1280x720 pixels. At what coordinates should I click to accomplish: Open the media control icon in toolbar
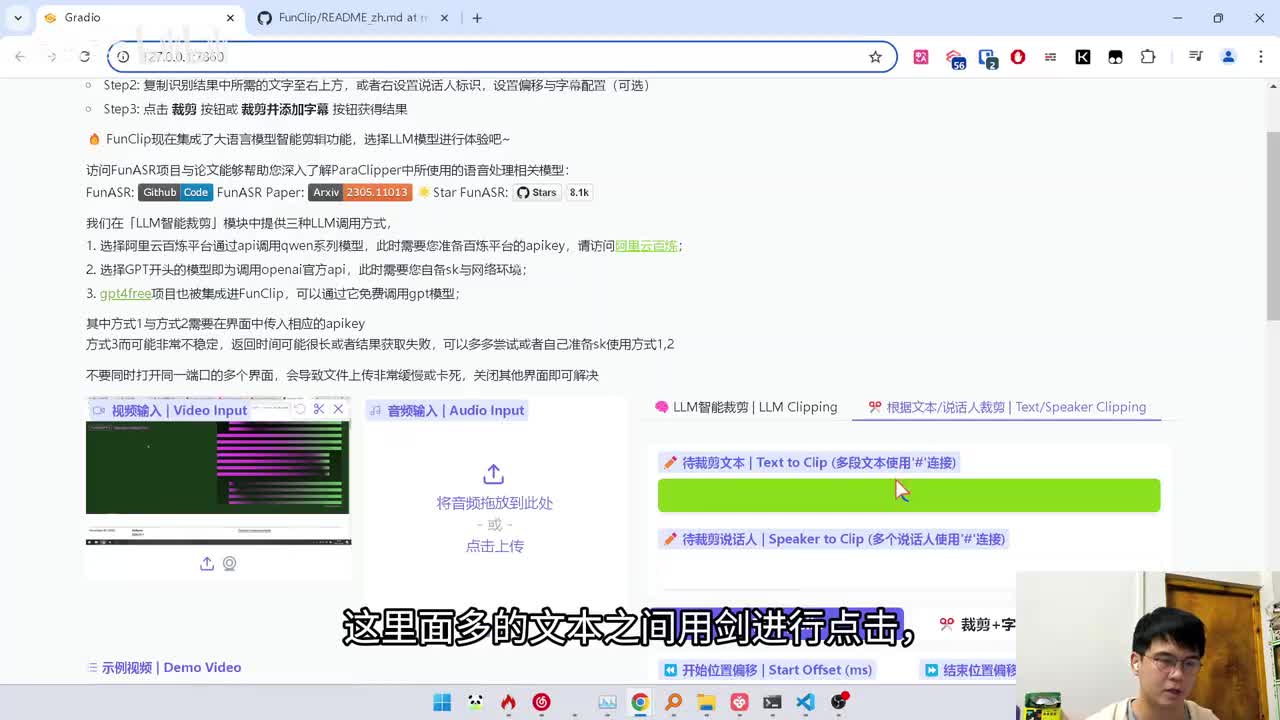1195,57
